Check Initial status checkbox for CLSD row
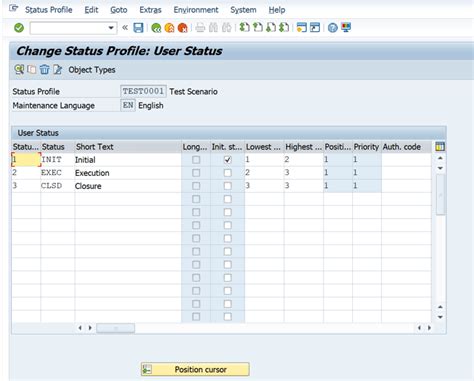The image size is (474, 381). point(228,186)
